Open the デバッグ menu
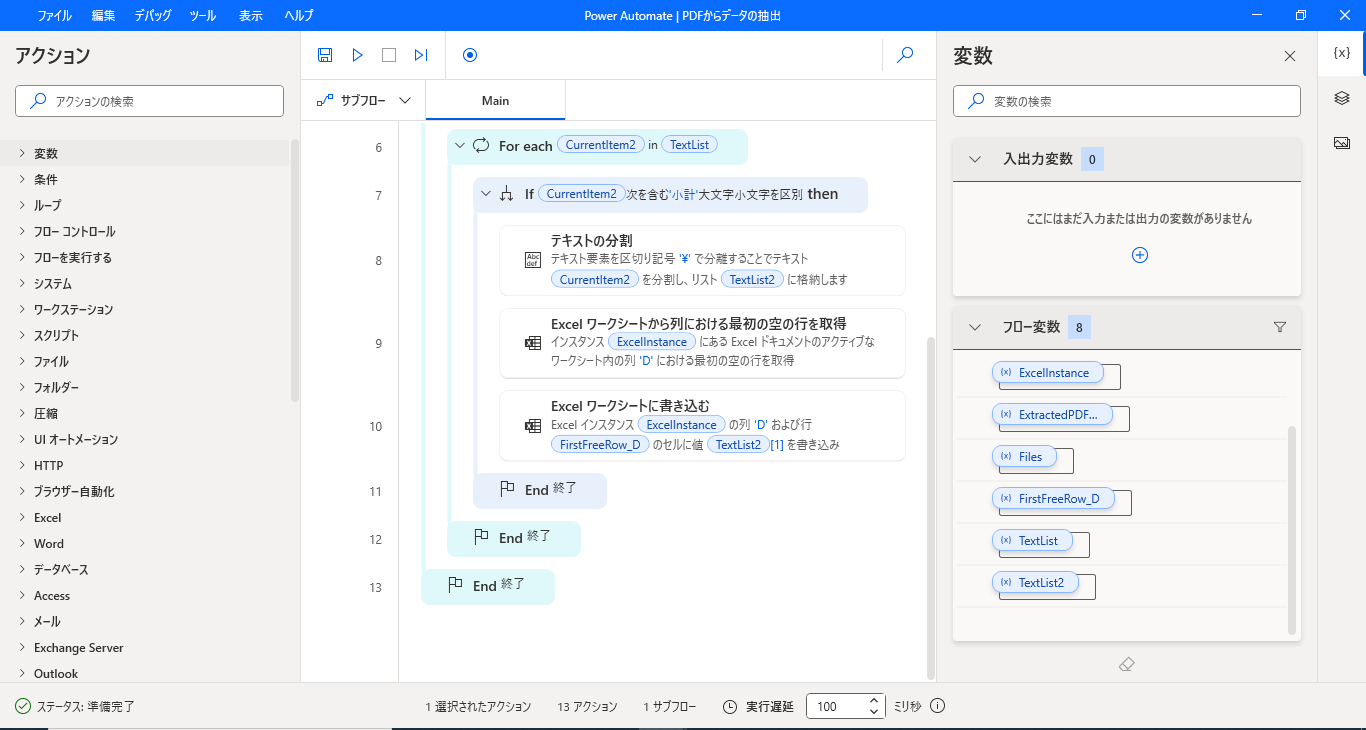This screenshot has width=1366, height=730. point(152,16)
